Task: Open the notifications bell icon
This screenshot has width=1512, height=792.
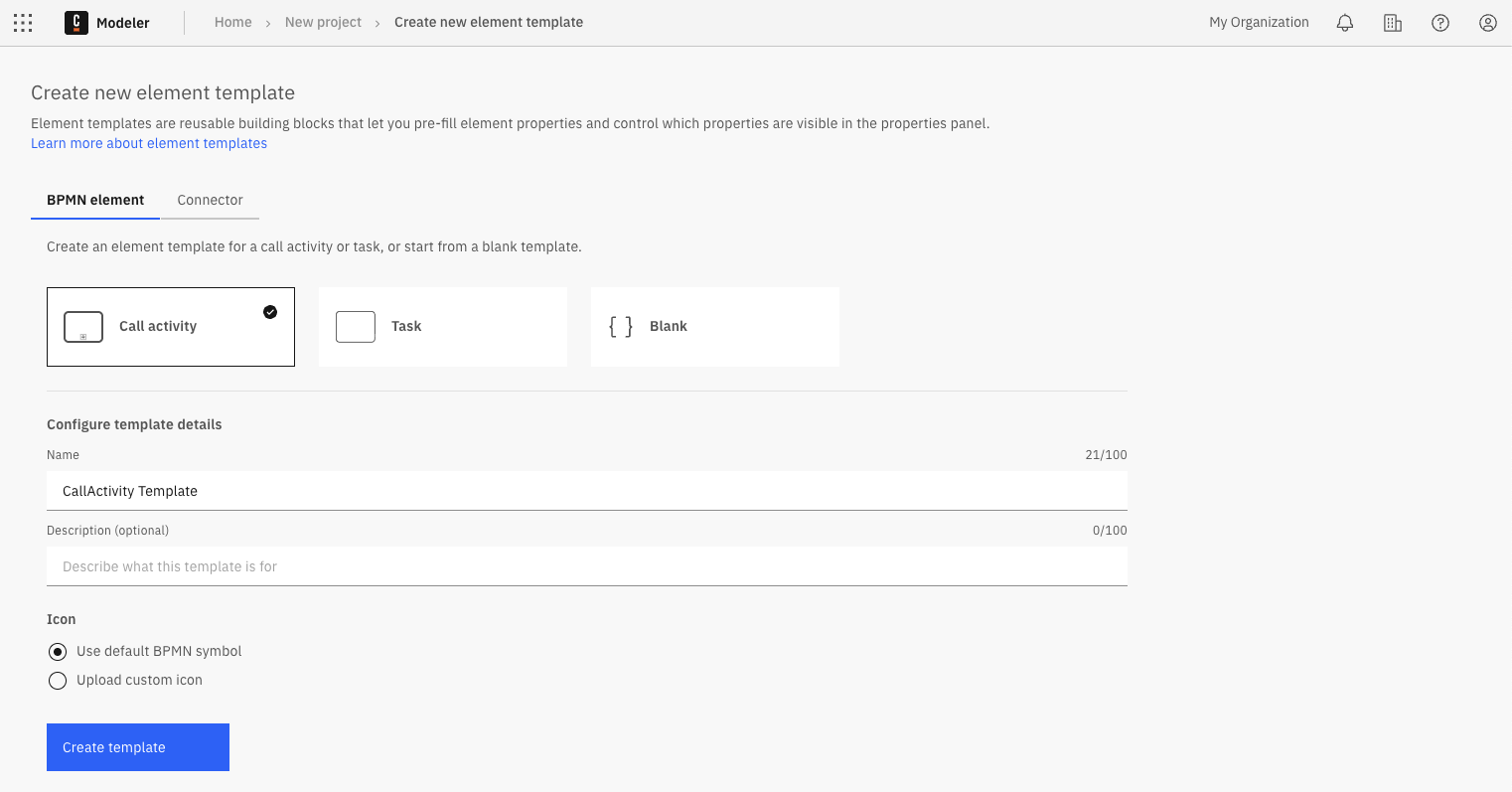Action: tap(1344, 23)
